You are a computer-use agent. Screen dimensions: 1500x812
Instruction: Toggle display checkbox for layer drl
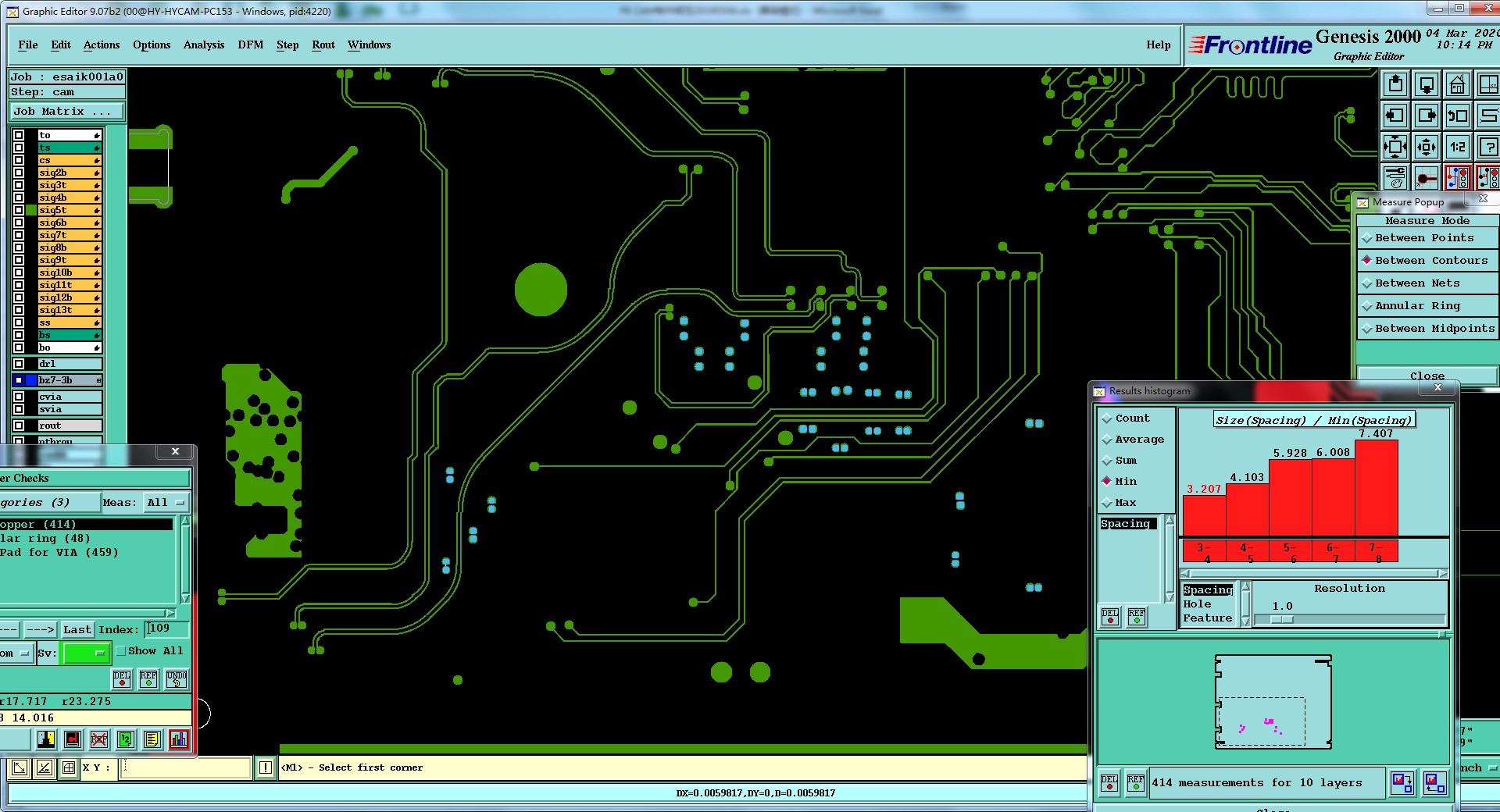19,364
